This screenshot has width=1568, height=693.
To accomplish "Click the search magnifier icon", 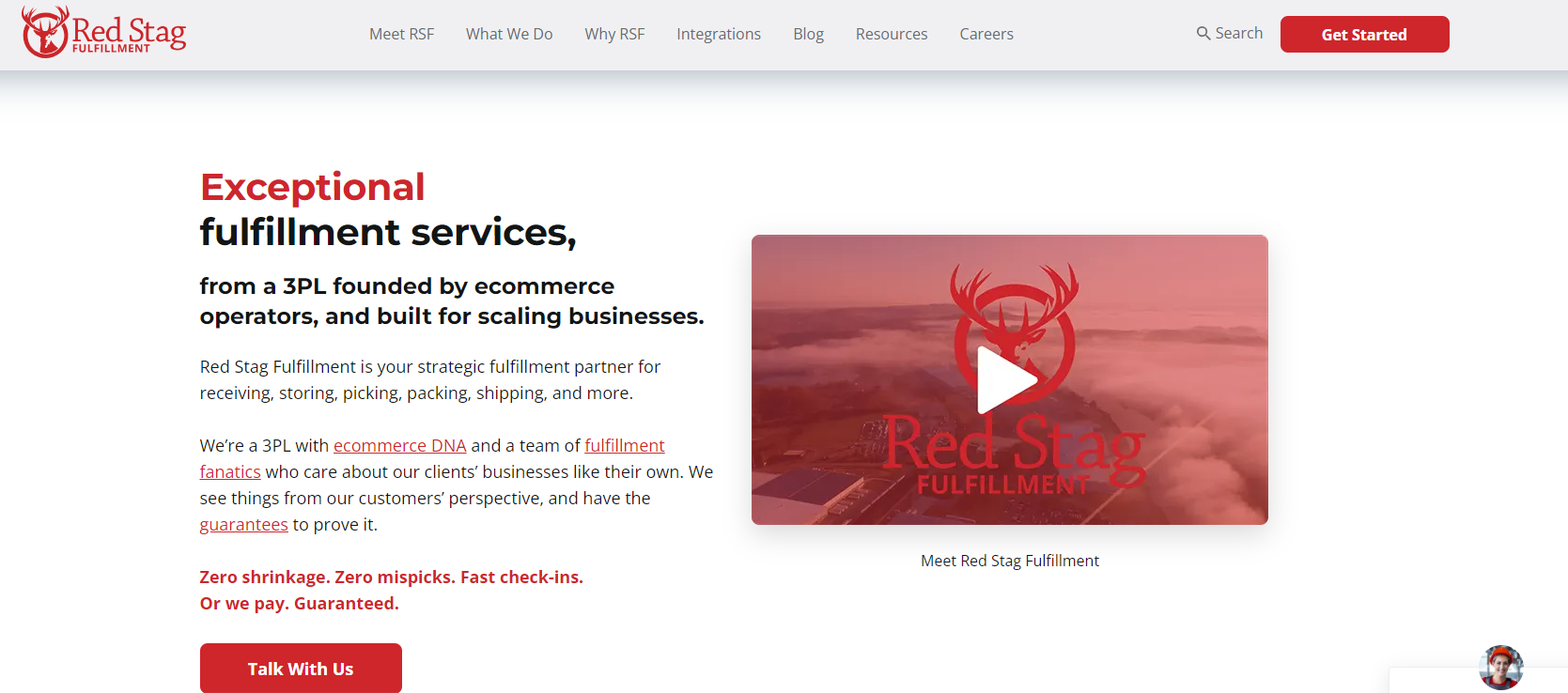I will pos(1203,34).
